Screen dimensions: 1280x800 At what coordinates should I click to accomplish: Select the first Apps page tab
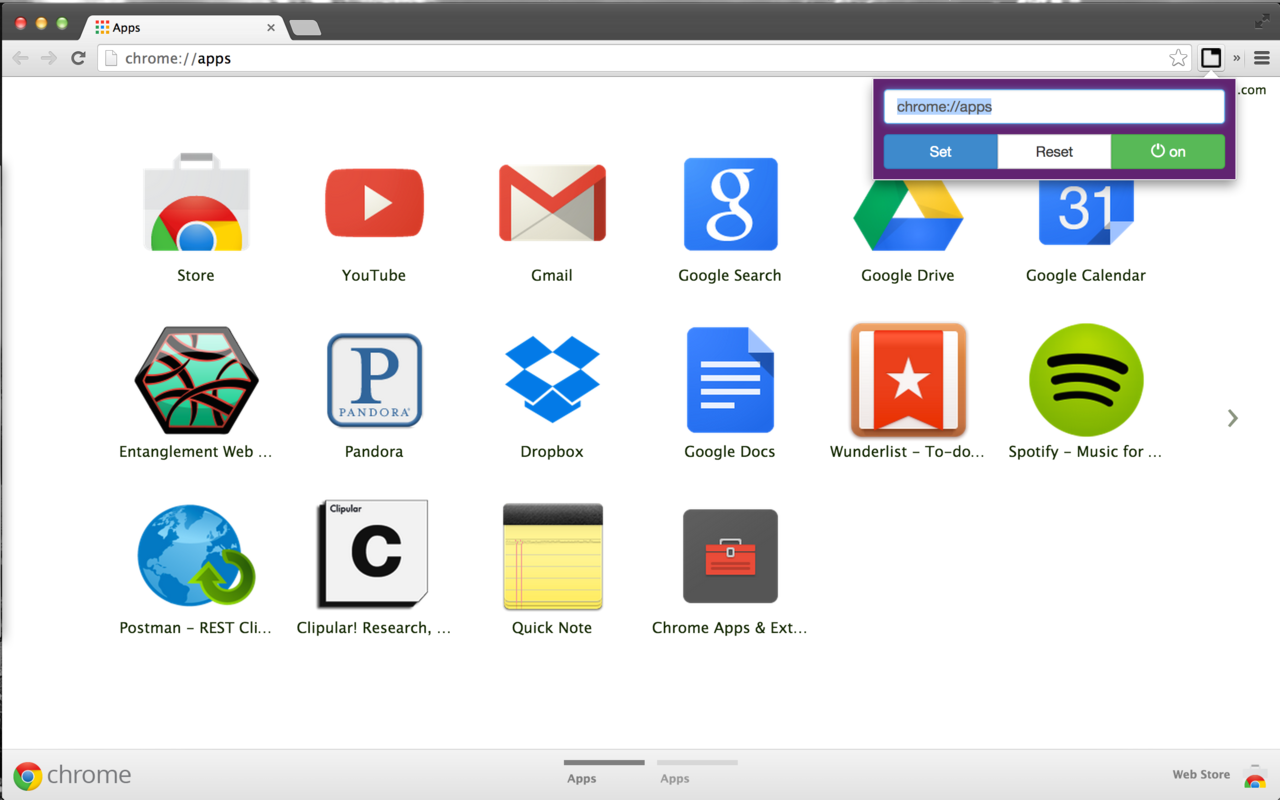pos(604,771)
